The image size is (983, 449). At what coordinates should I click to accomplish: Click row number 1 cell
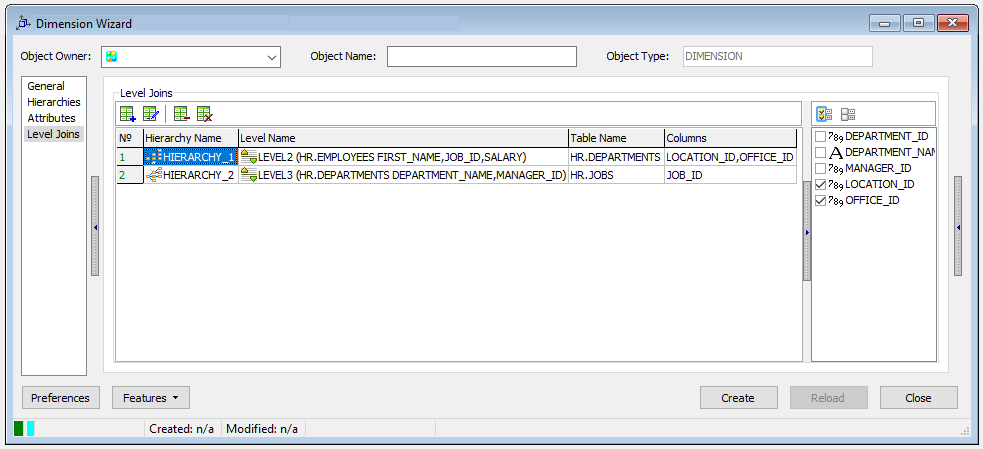[130, 157]
